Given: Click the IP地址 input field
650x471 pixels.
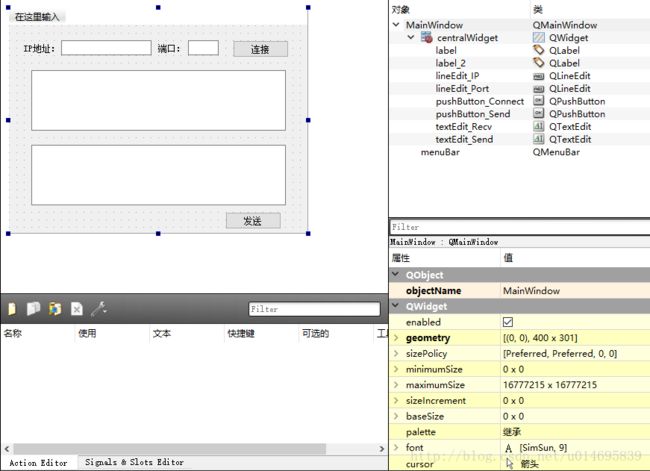Looking at the screenshot, I should [106, 48].
